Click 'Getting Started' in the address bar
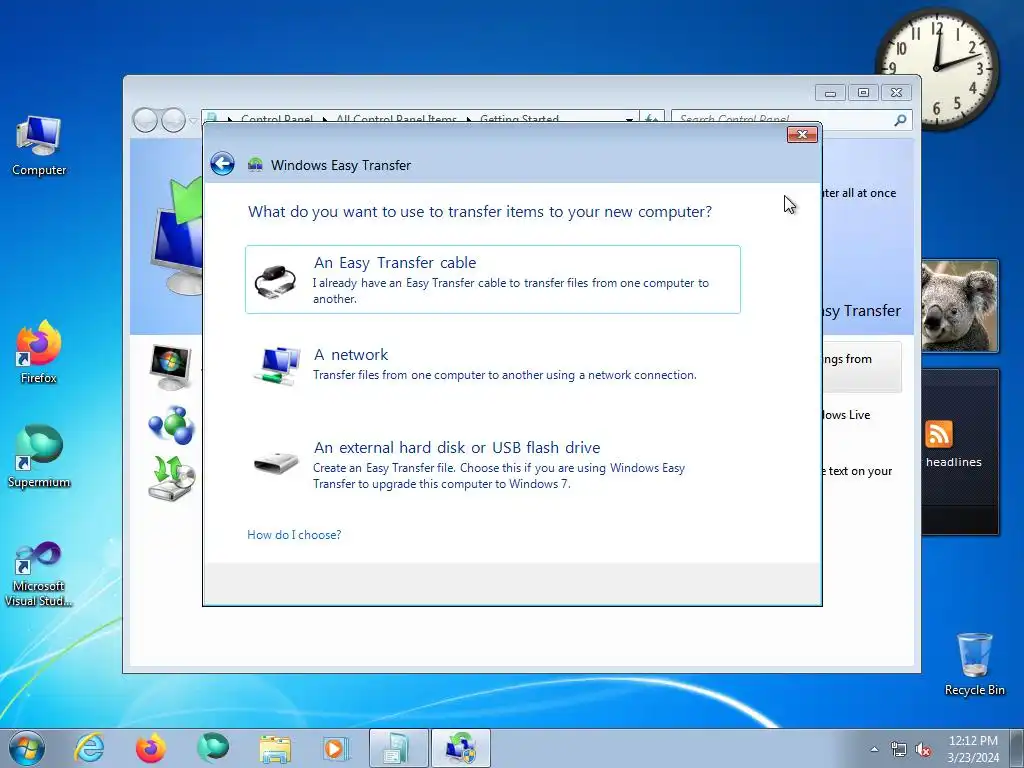The image size is (1024, 768). coord(519,120)
